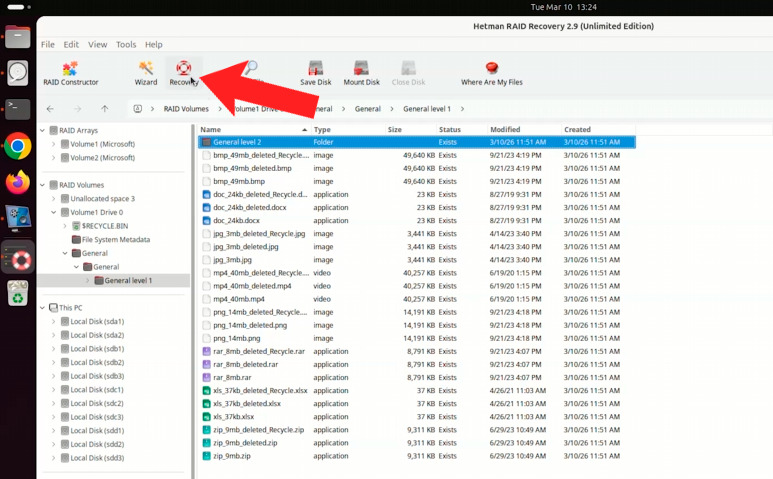Open the Trash in the dock
This screenshot has height=479, width=773.
coord(18,293)
